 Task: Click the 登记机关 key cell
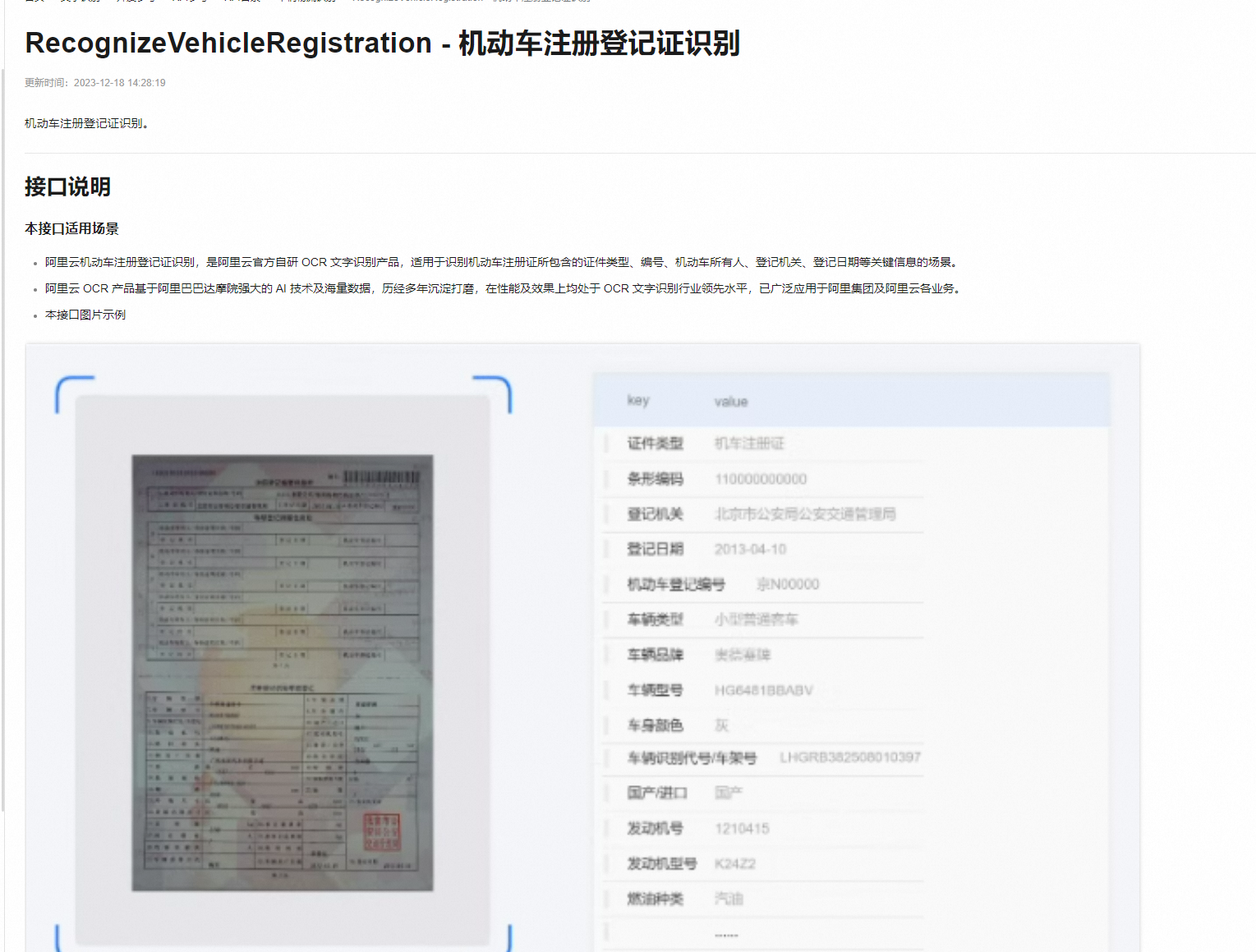pos(655,514)
